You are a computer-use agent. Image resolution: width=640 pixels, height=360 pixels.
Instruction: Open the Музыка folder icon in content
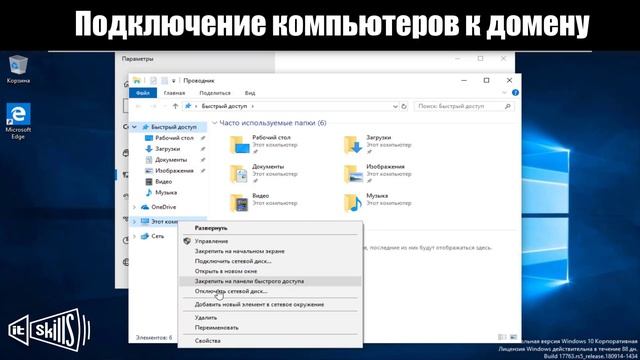pos(353,203)
